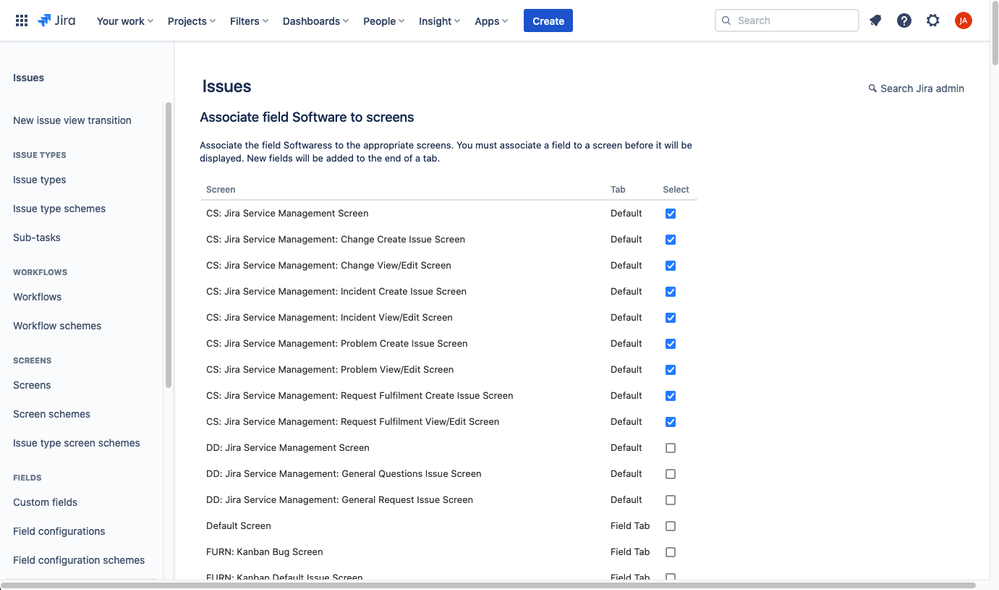Check DD: Jira Service Management Screen checkbox
This screenshot has height=590, width=999.
[670, 448]
